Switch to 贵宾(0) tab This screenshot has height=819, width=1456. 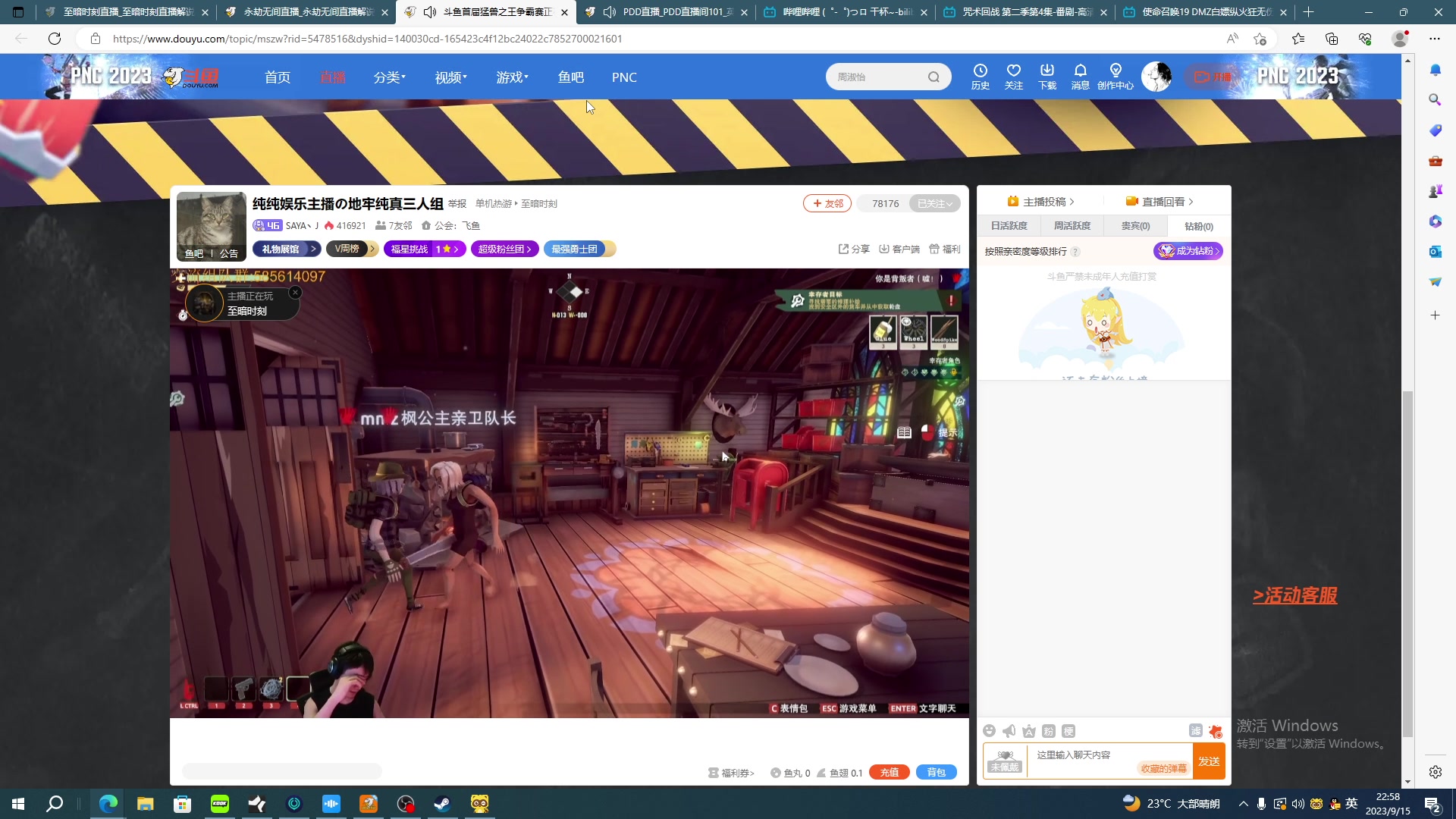(x=1136, y=226)
